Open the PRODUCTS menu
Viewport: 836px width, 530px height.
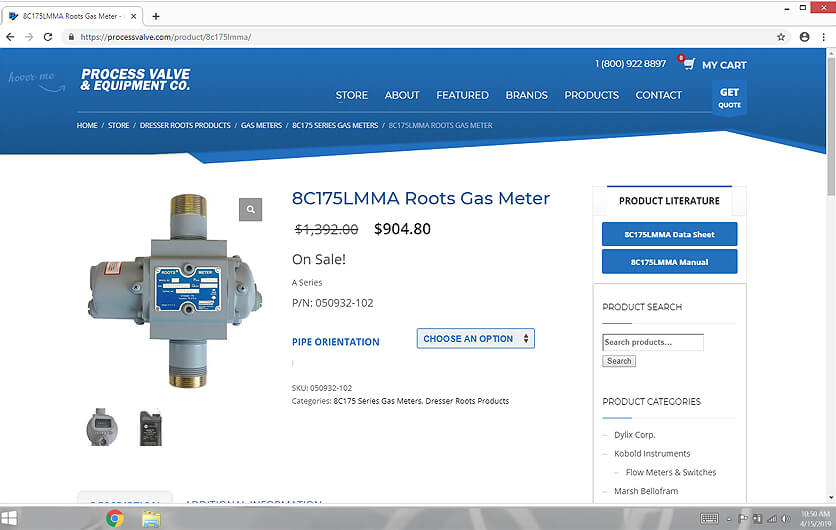pos(591,95)
